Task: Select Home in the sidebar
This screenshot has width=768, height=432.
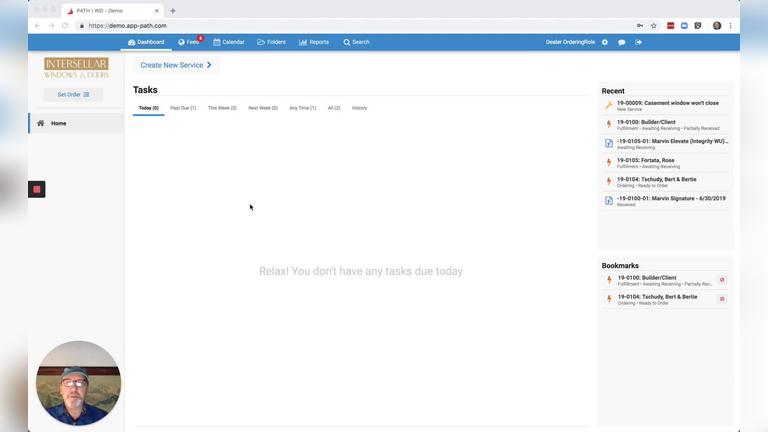Action: 76,123
